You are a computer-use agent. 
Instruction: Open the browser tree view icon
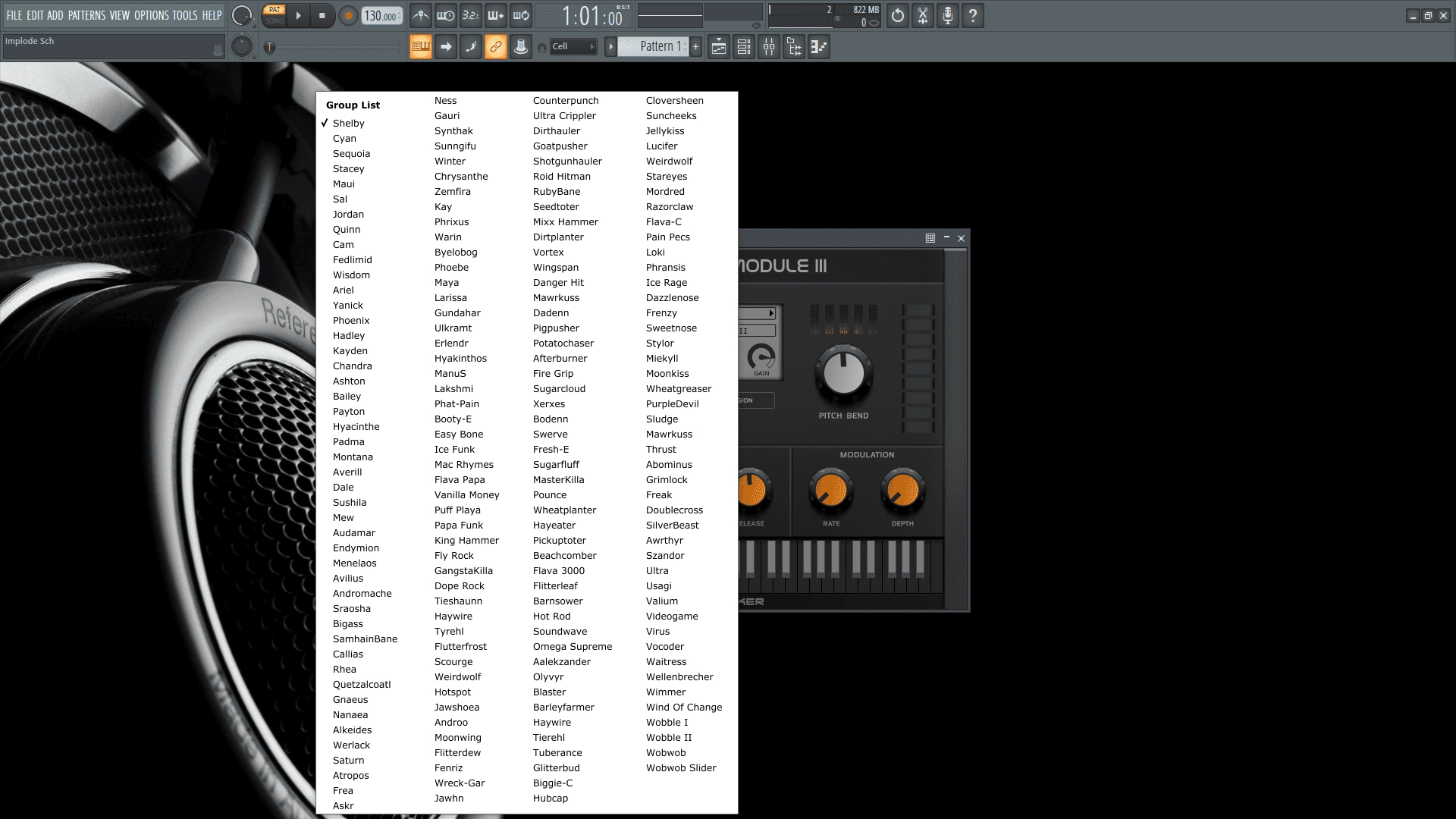tap(794, 47)
